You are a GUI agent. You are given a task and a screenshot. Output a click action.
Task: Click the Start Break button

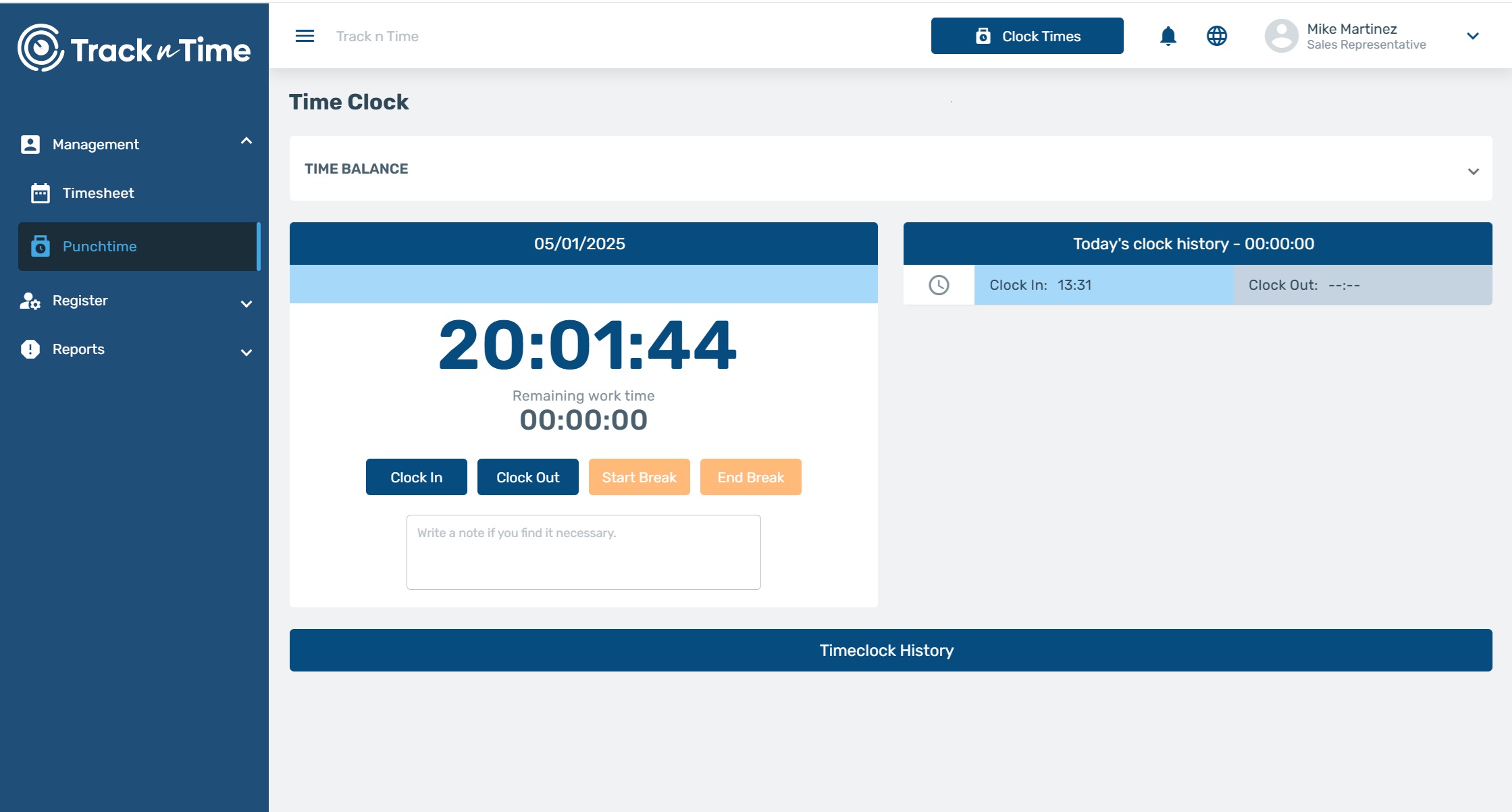pos(639,477)
